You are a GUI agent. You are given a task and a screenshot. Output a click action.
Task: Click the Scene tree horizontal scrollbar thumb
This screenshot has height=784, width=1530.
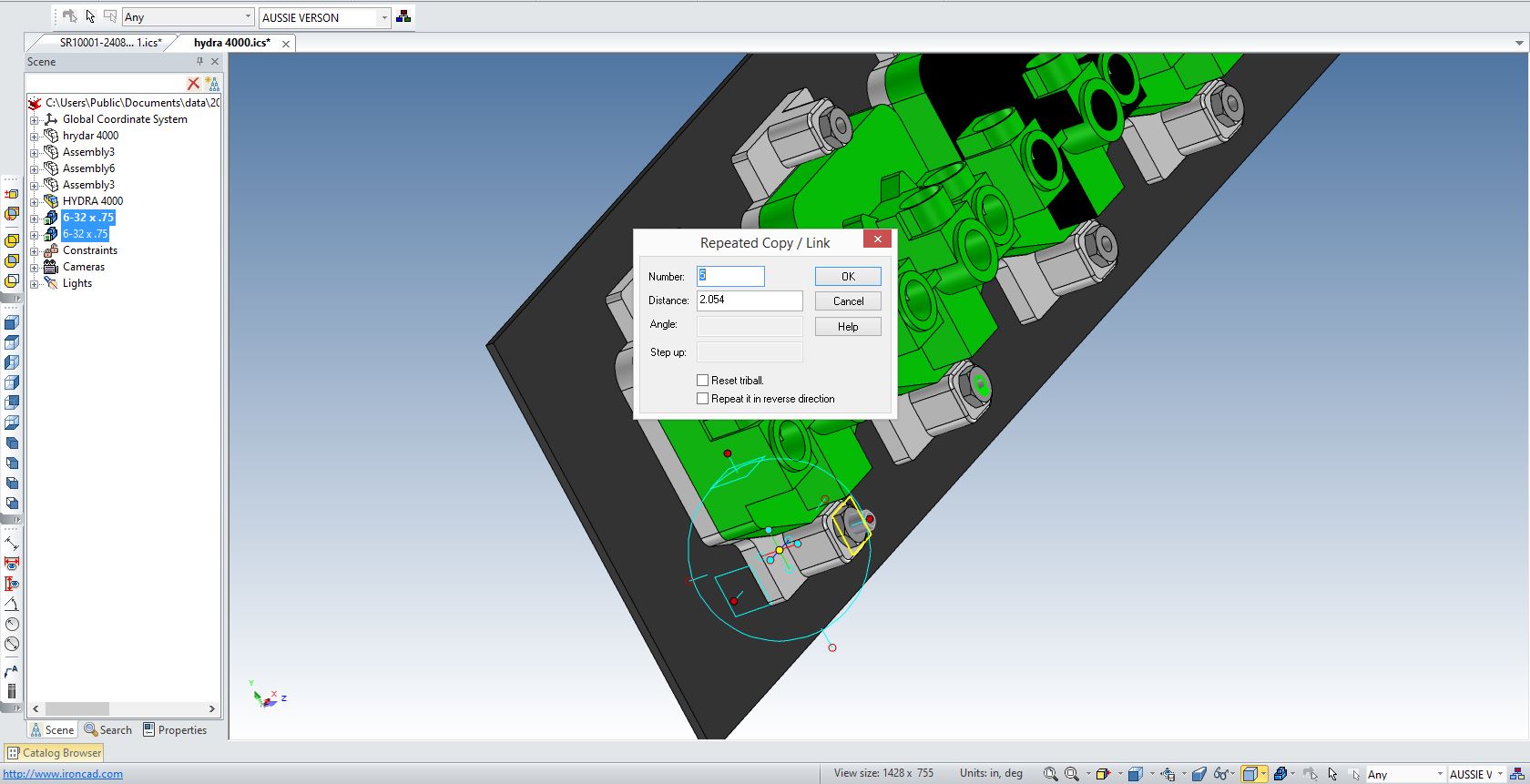pyautogui.click(x=77, y=708)
